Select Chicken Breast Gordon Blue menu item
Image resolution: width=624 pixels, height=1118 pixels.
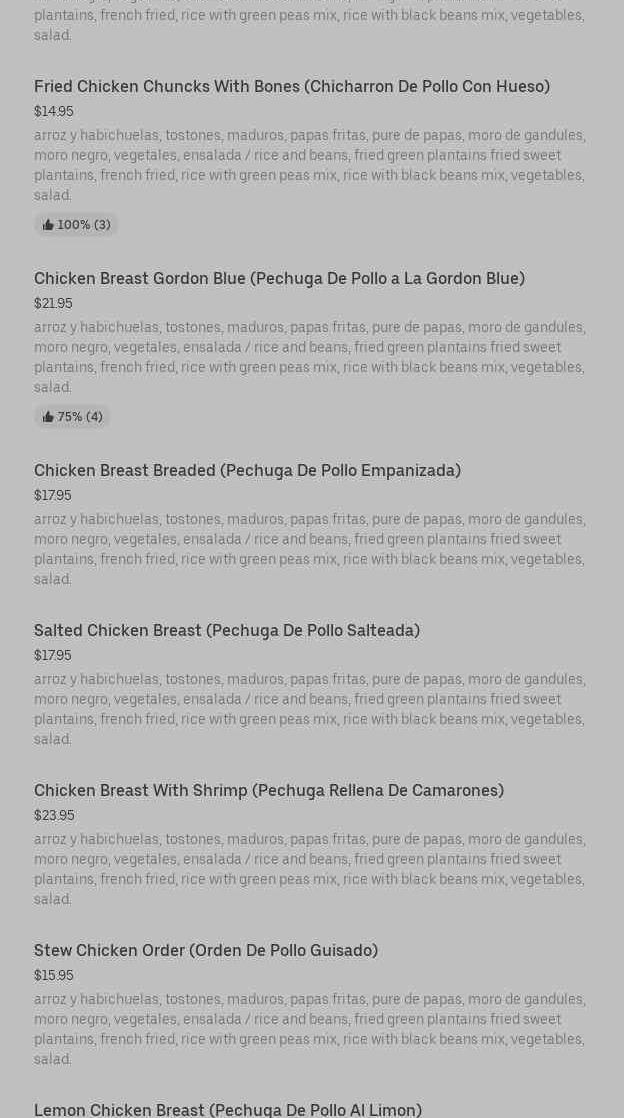tap(279, 278)
